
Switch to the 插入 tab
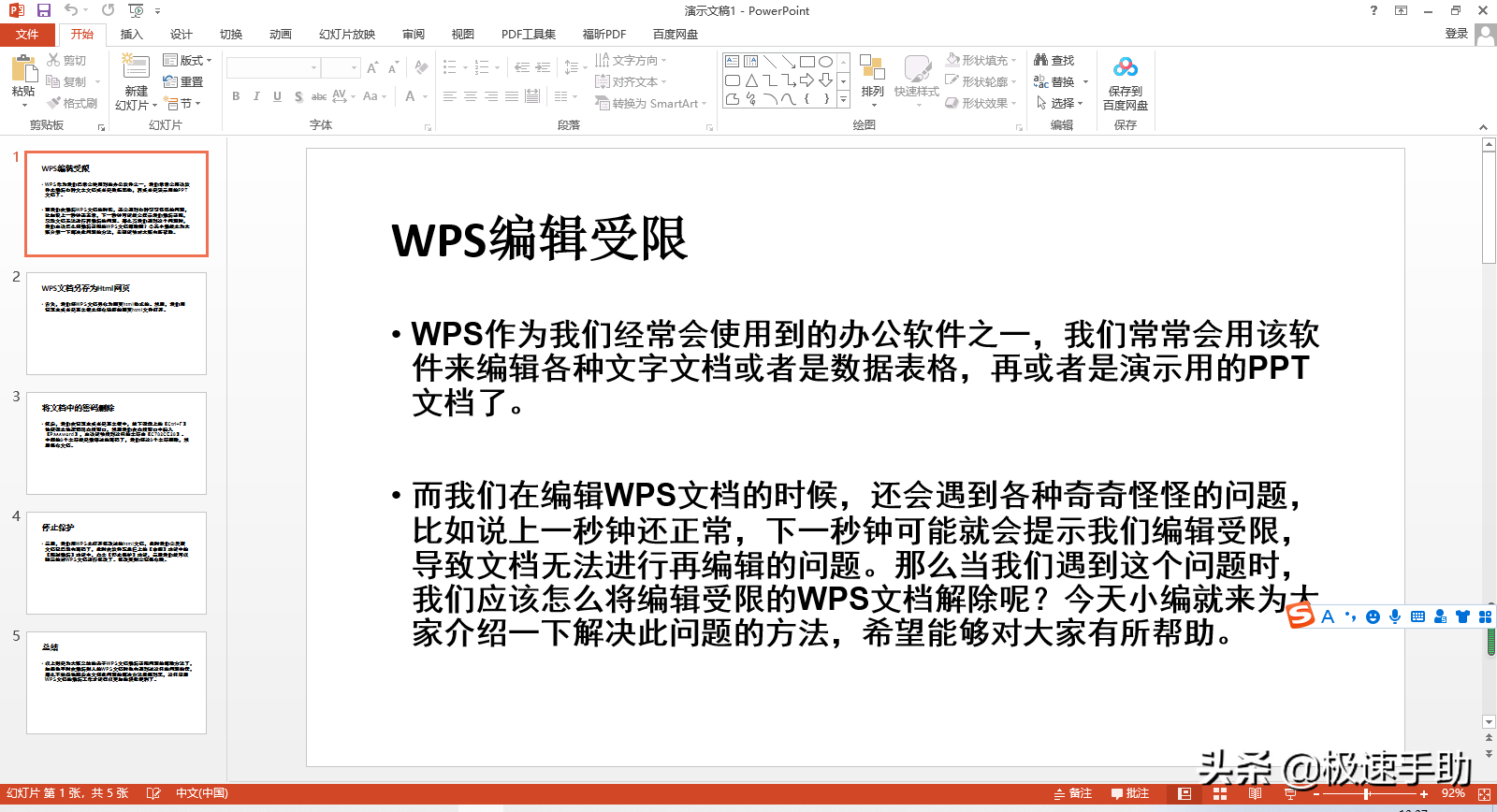pos(132,35)
